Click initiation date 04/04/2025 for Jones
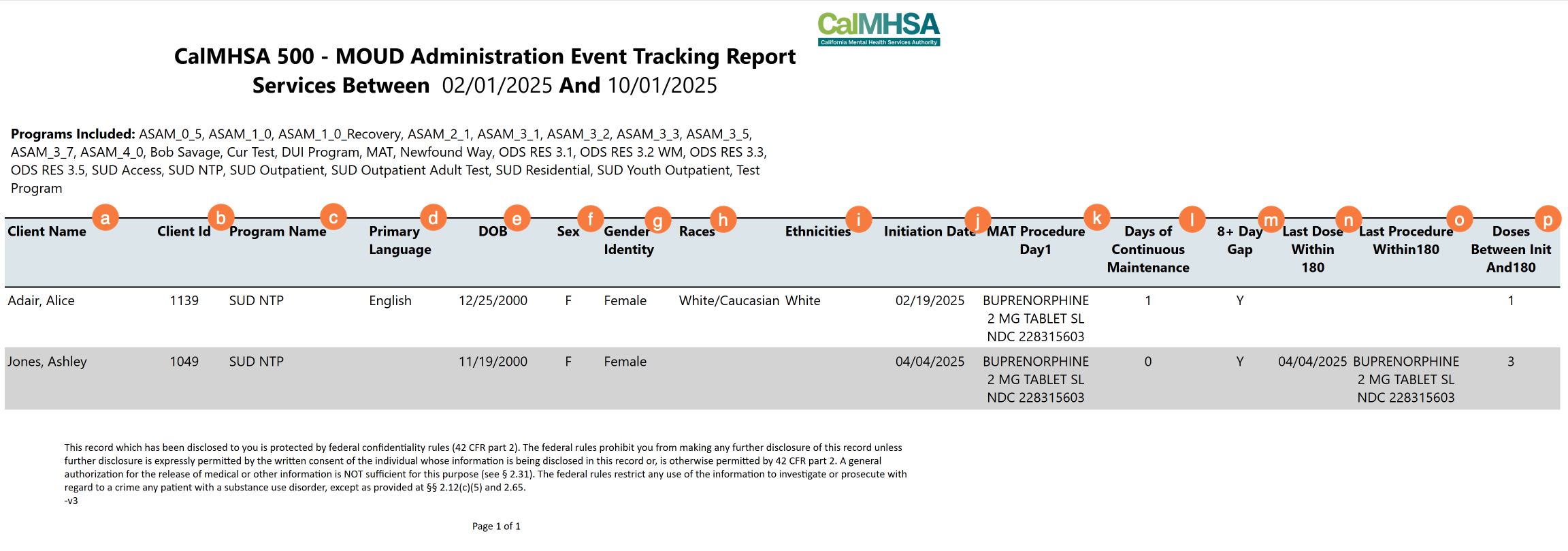This screenshot has width=1568, height=551. (x=930, y=362)
